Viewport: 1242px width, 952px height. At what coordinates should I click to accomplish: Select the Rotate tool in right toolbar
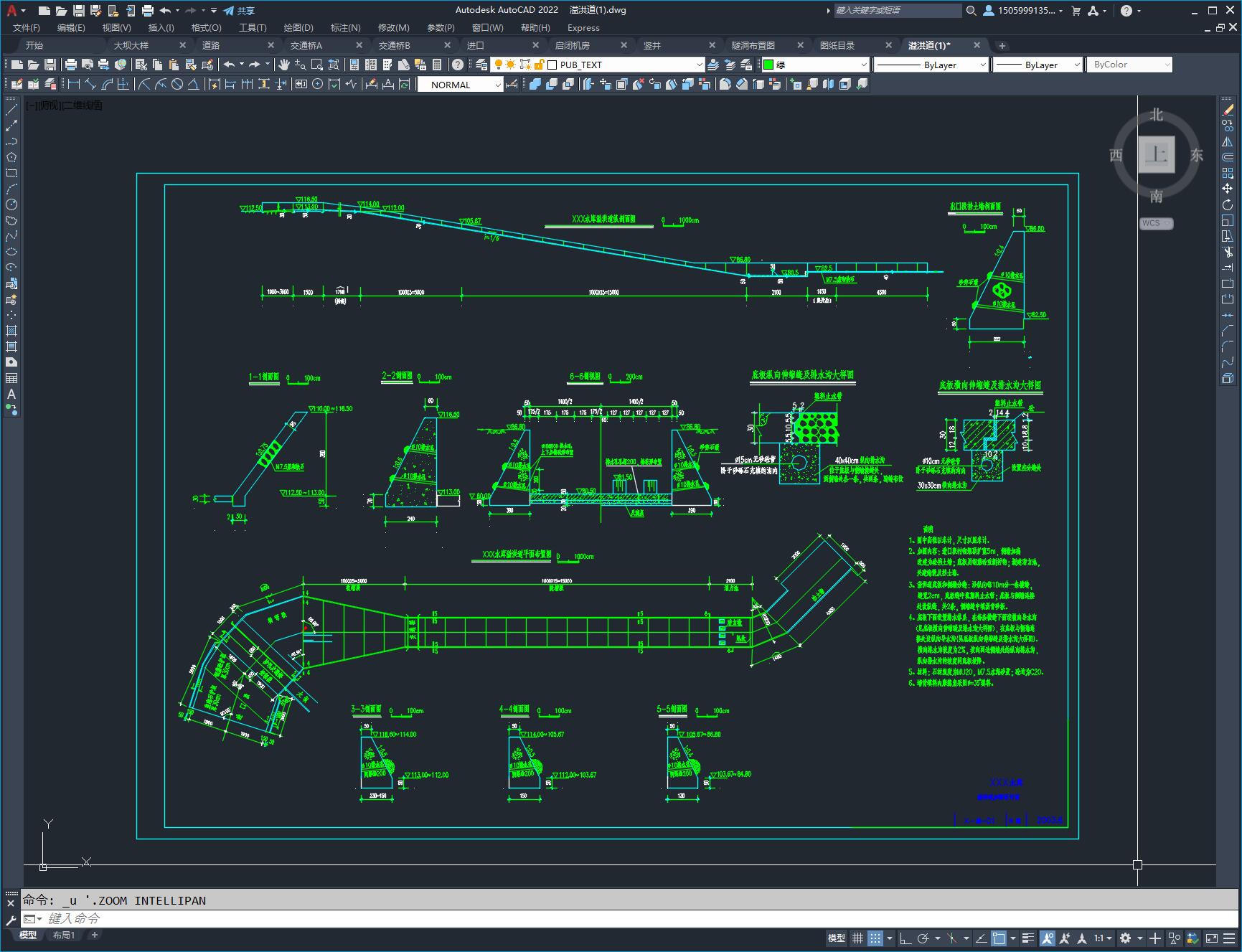tap(1228, 205)
